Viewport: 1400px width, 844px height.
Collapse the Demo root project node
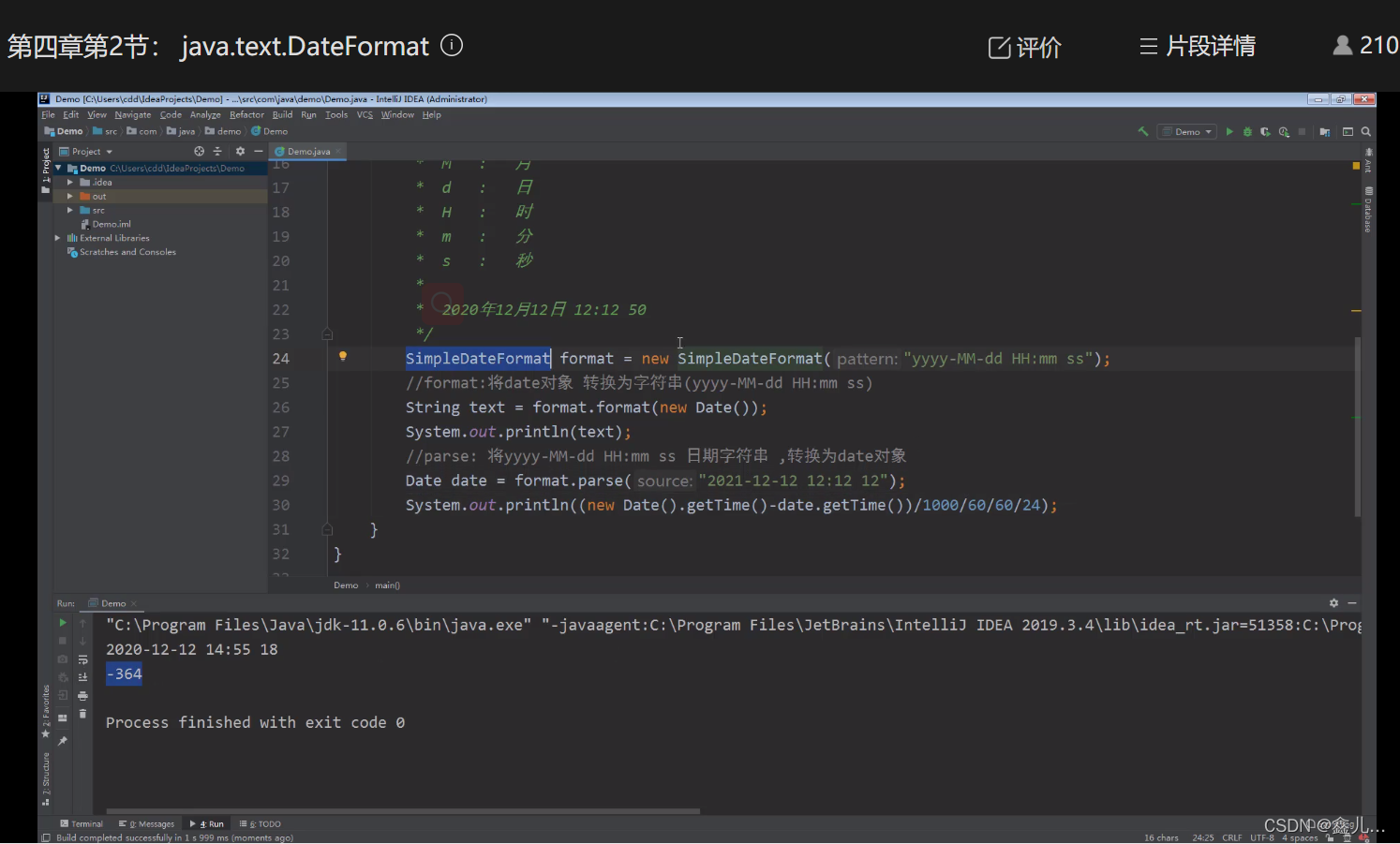tap(59, 169)
